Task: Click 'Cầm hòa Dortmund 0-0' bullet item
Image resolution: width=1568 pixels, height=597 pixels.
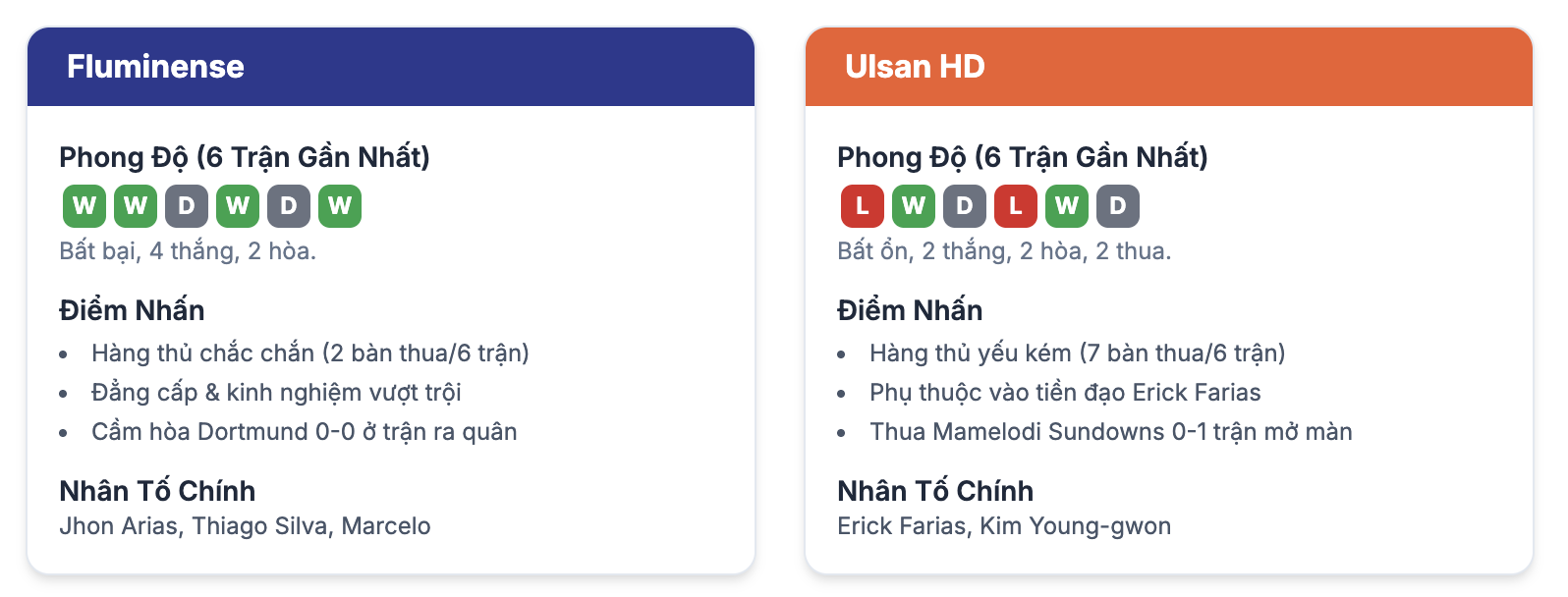Action: tap(305, 432)
